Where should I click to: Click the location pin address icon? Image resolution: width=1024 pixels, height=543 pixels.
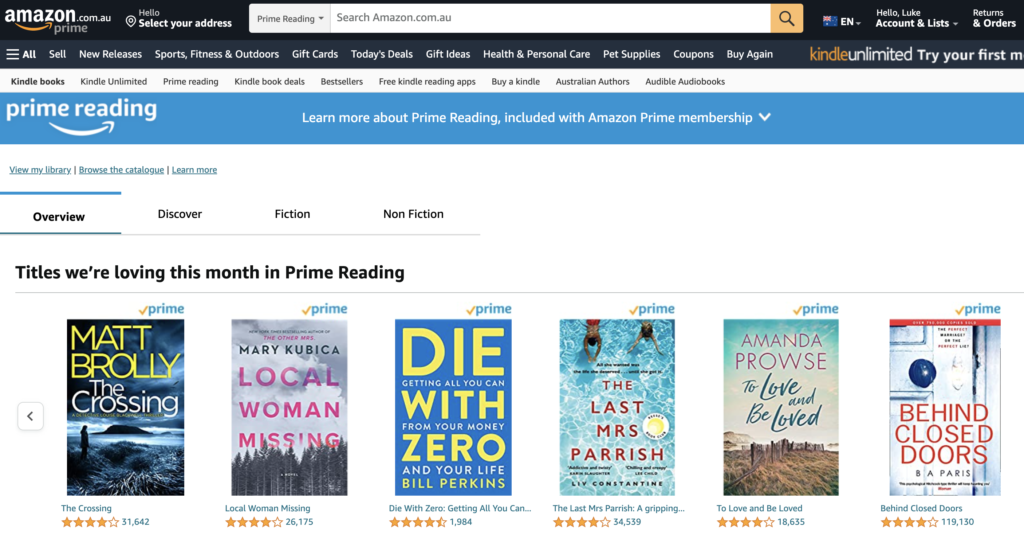[131, 21]
